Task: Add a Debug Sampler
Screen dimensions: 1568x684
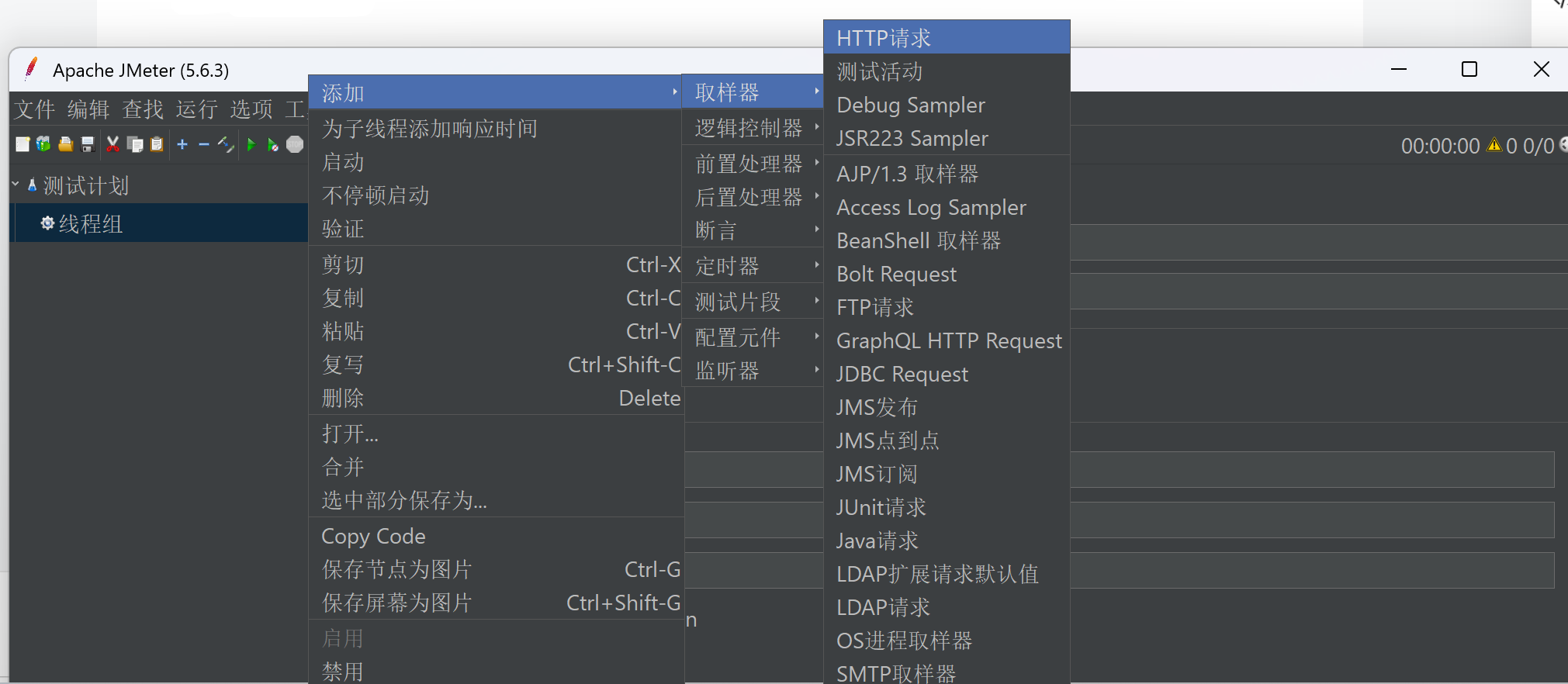Action: 947,105
